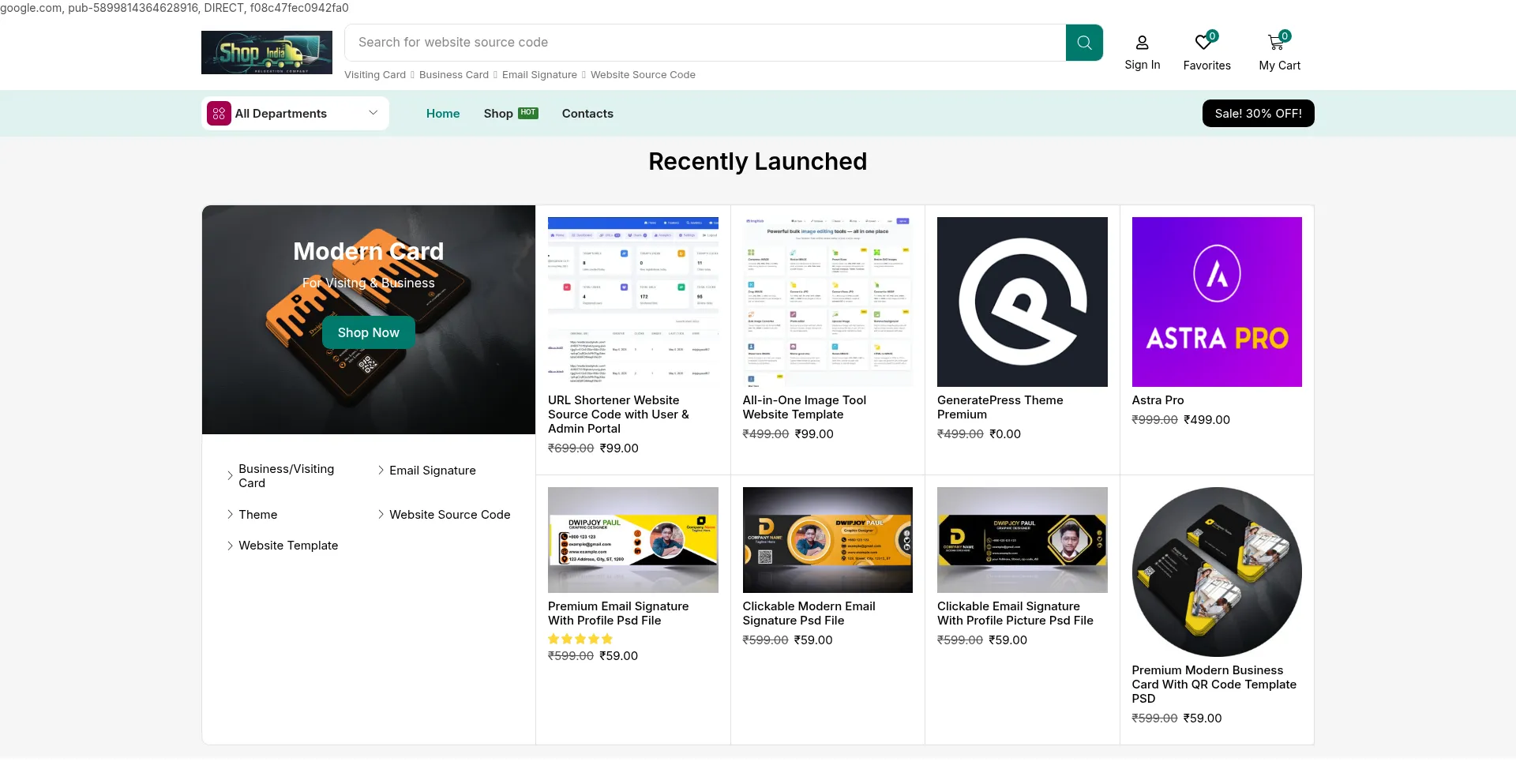The image size is (1516, 784).
Task: Open the Contacts page
Action: 587,113
